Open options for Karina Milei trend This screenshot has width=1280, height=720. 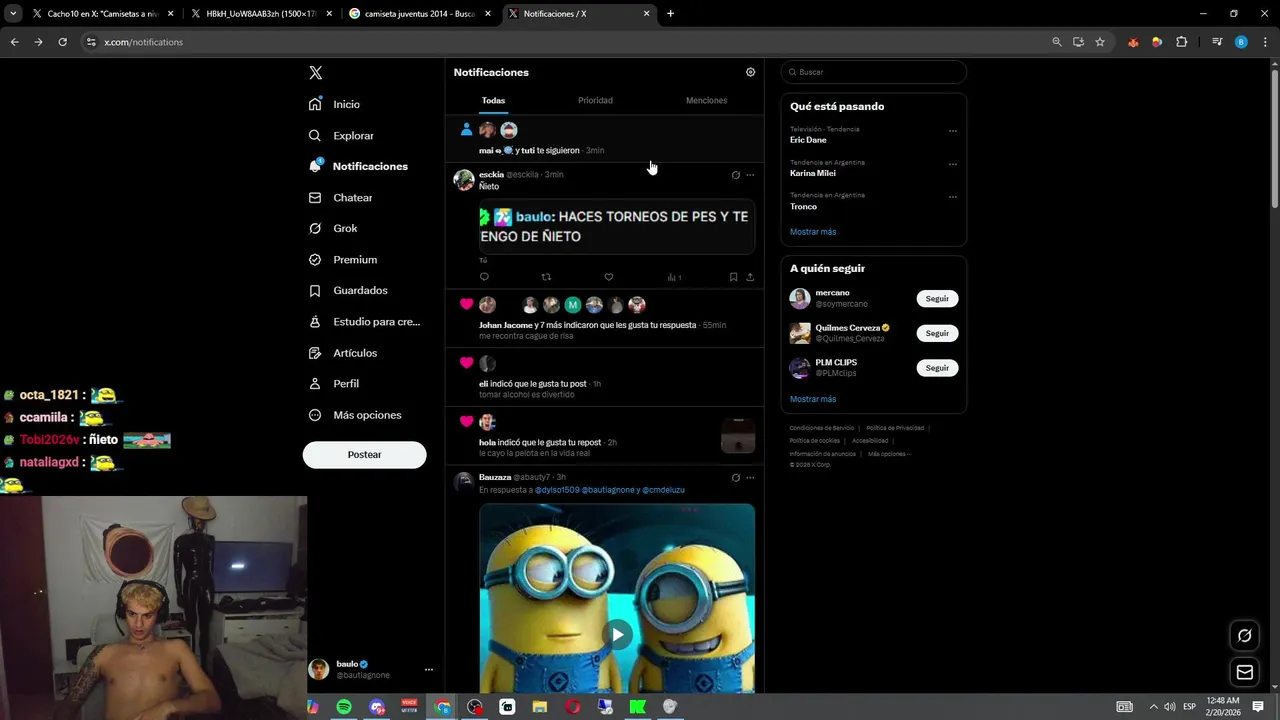952,164
